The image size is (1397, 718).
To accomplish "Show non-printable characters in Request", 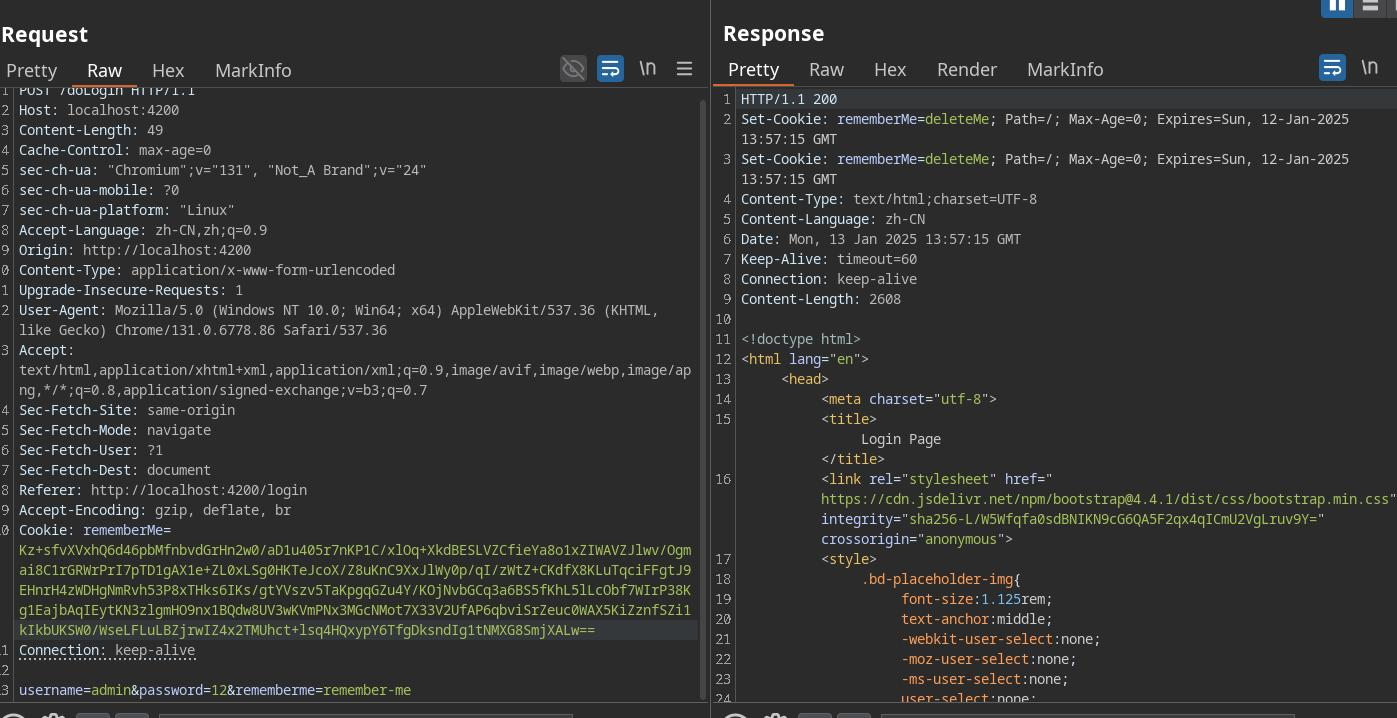I will click(x=647, y=69).
